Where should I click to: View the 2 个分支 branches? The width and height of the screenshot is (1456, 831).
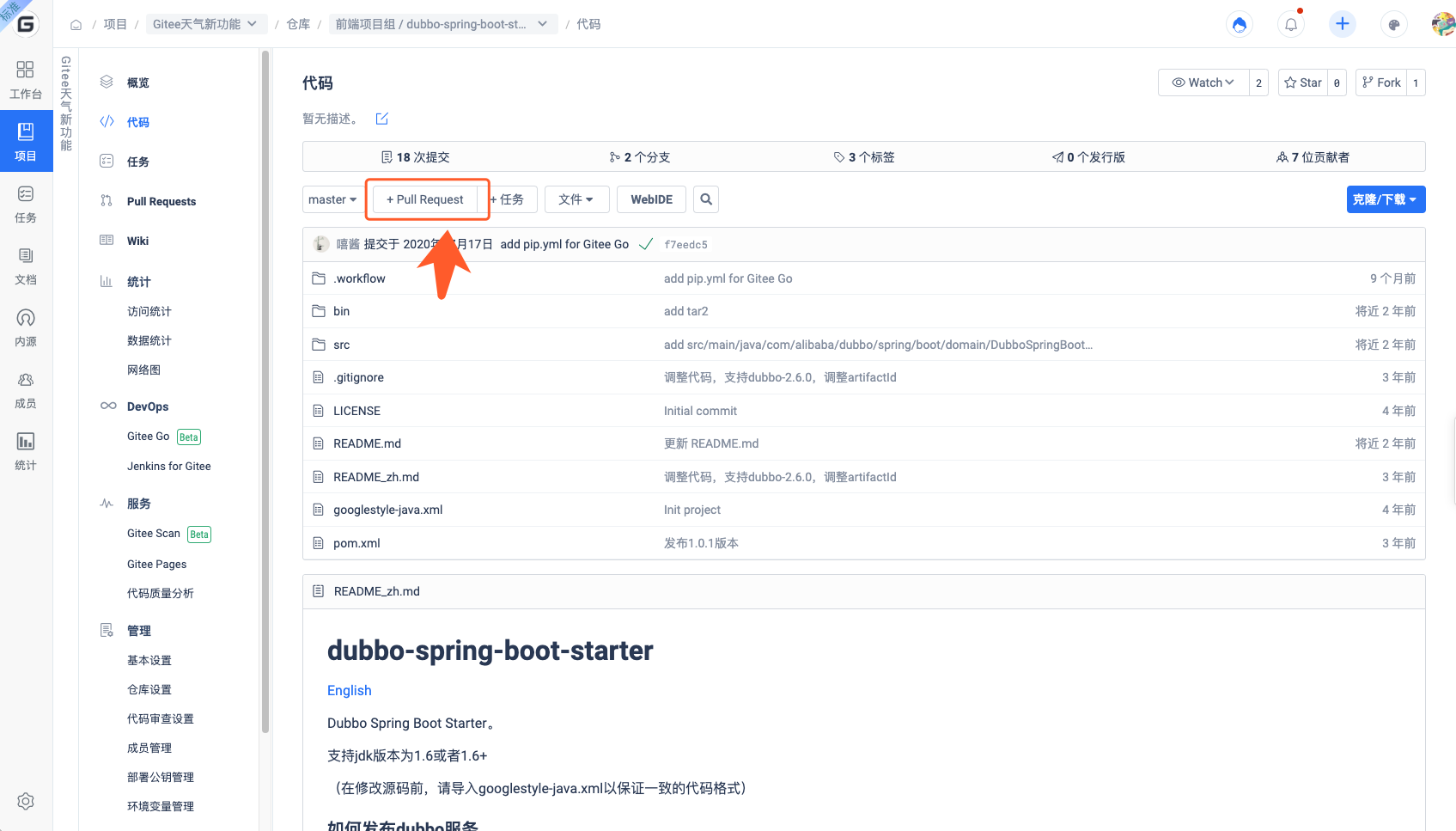[640, 157]
